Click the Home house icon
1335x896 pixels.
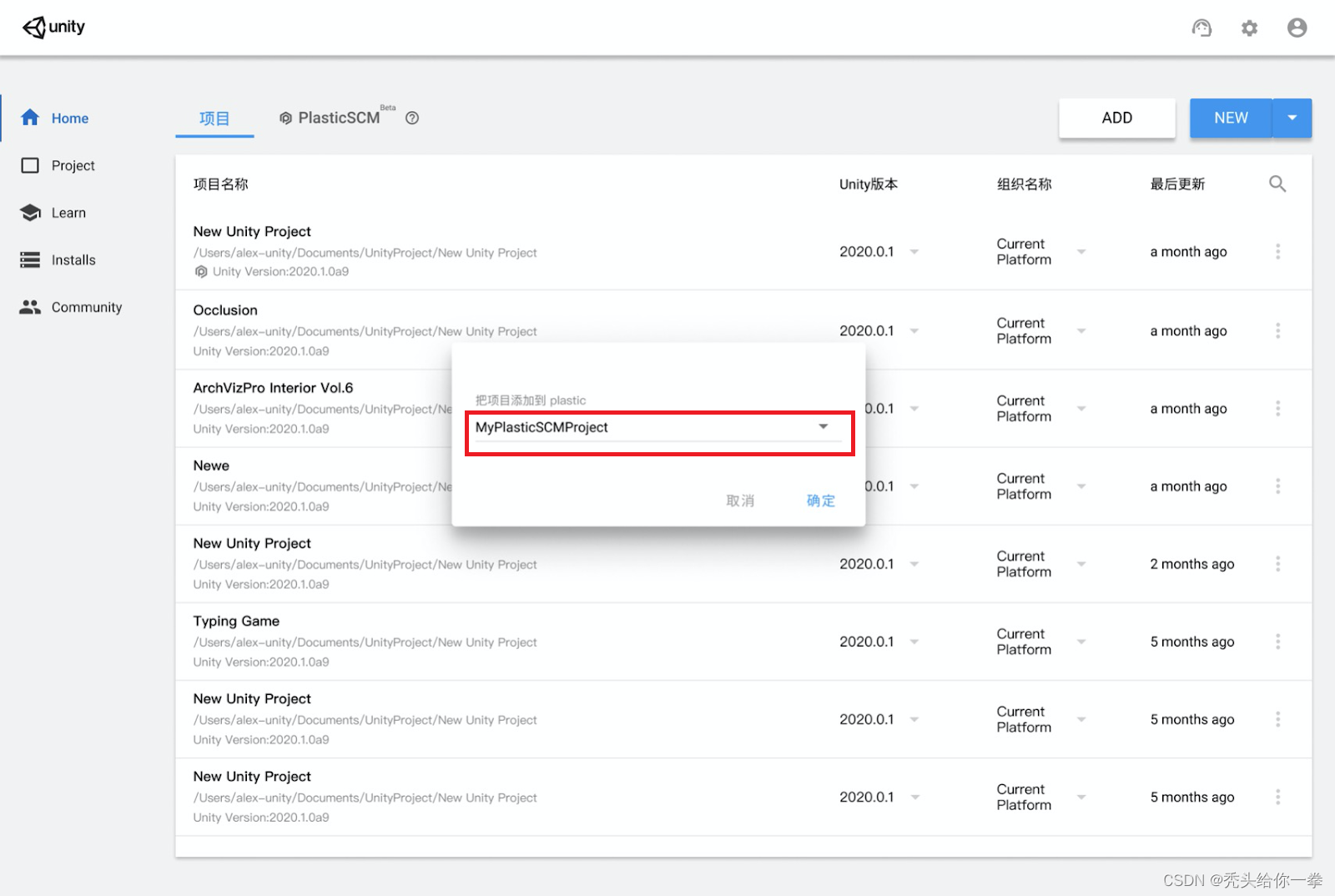(x=30, y=118)
